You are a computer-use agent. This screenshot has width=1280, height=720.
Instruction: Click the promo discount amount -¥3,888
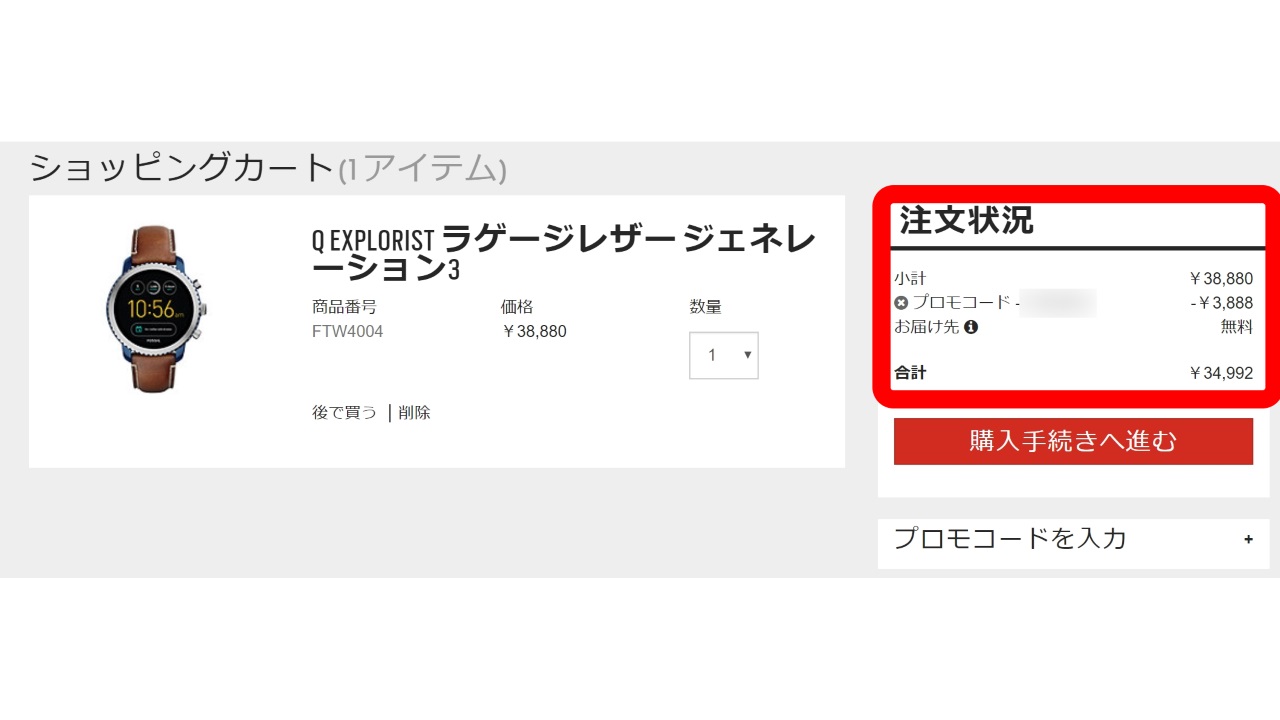coord(1221,303)
